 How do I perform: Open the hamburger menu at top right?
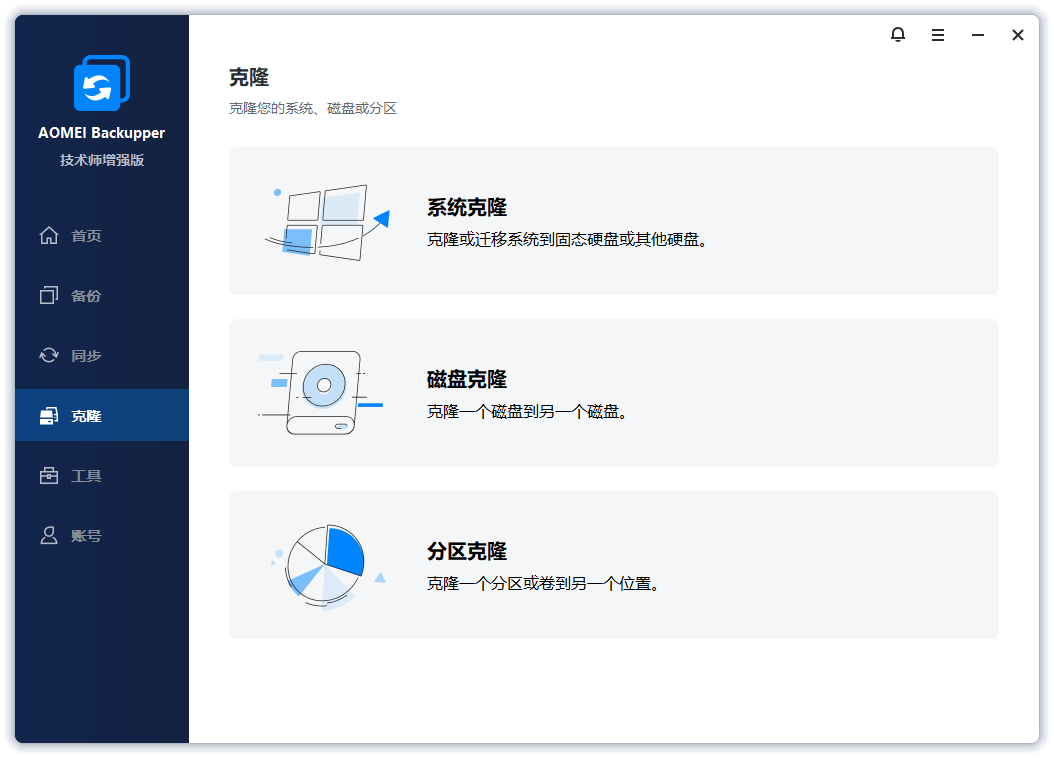pyautogui.click(x=937, y=34)
